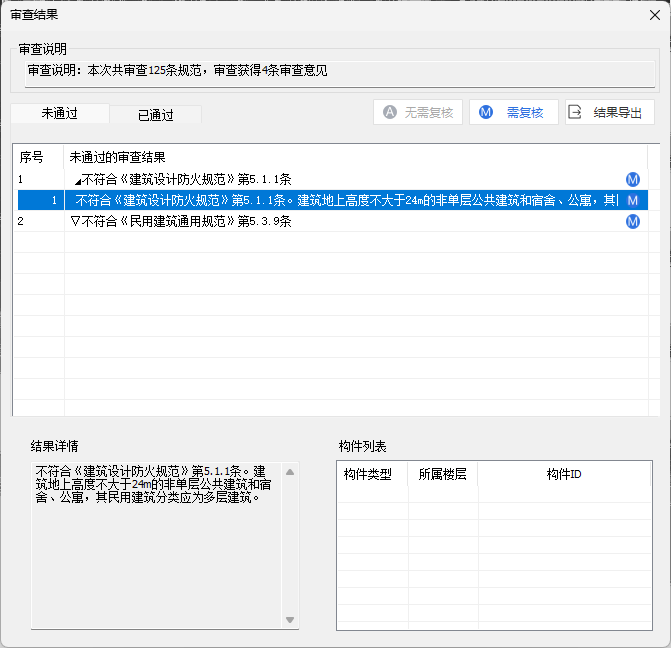Click down arrow of 结果详情 scrollbar

(290, 620)
